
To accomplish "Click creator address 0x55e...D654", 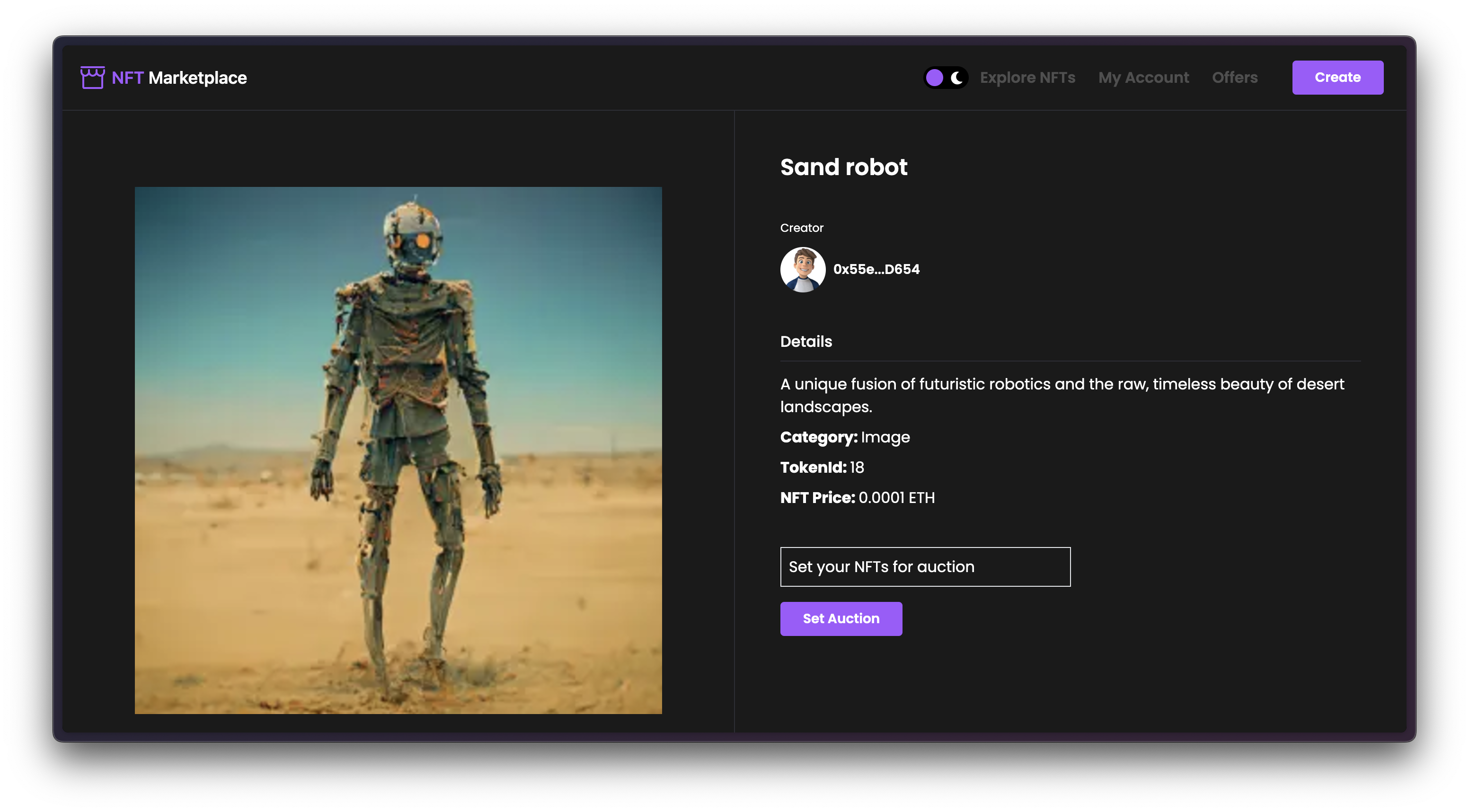I will pos(876,269).
